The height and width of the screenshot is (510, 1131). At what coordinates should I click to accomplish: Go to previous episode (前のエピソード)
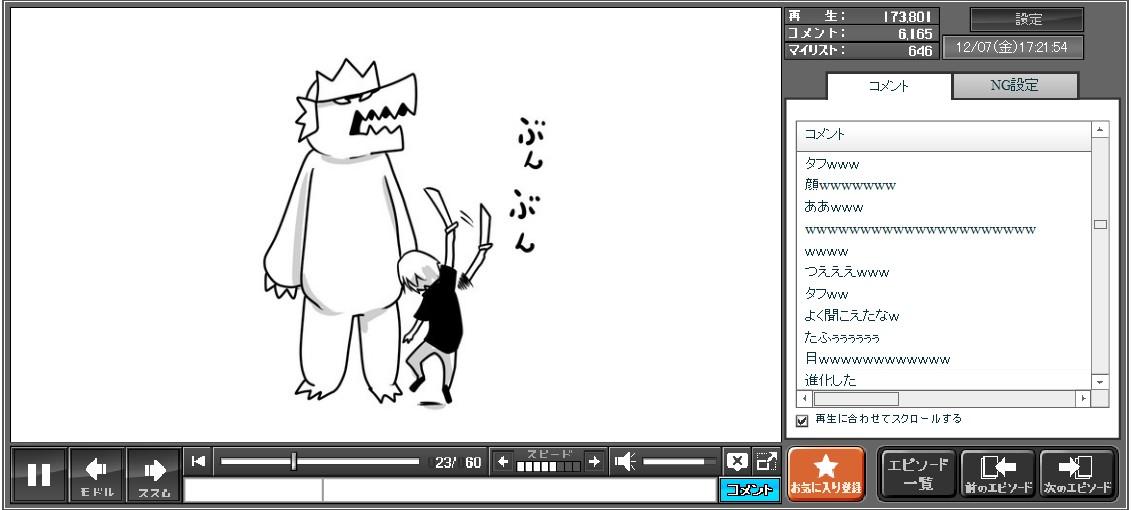(x=997, y=474)
